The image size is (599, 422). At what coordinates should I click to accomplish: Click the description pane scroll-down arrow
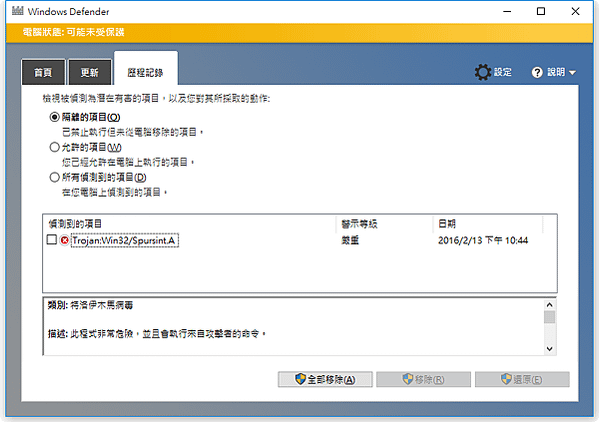click(x=550, y=349)
